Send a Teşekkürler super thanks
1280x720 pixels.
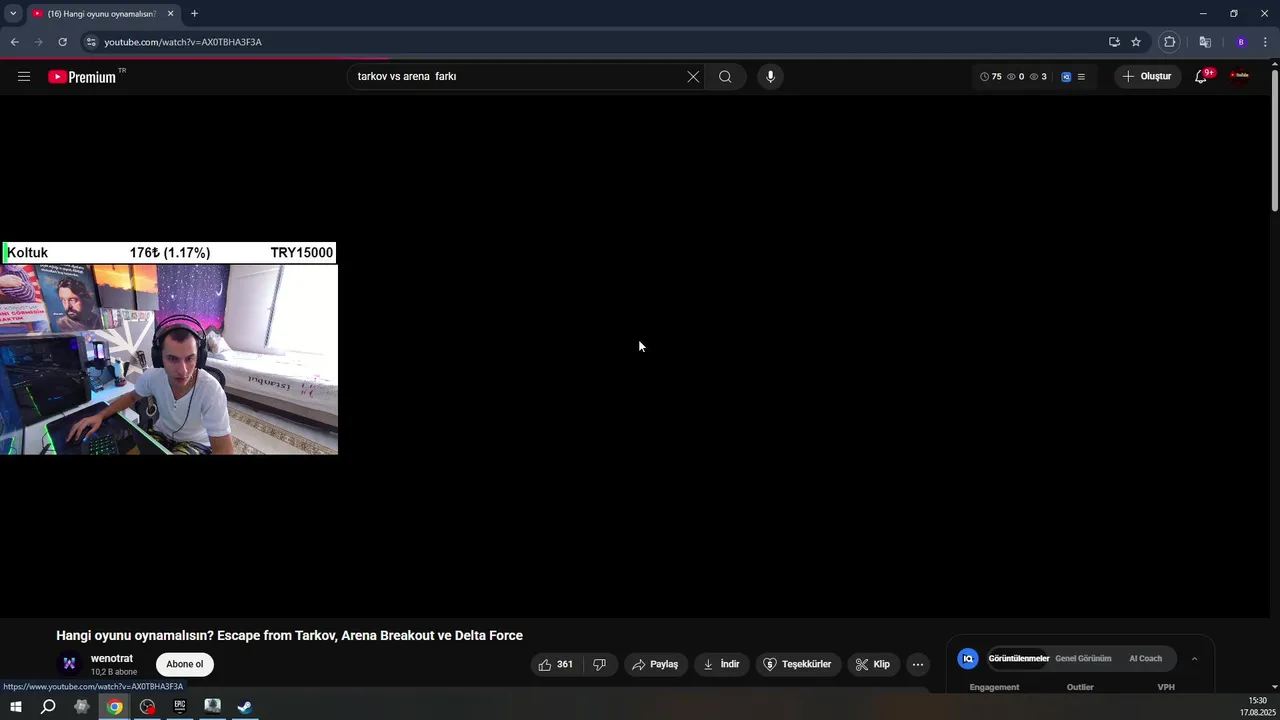(x=797, y=664)
